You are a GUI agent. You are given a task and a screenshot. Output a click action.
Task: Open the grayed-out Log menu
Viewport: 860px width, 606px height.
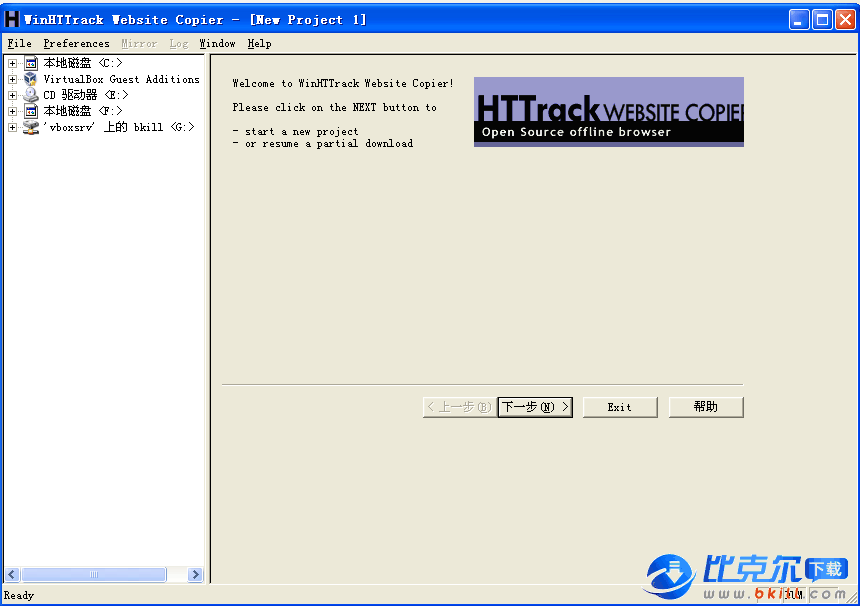click(179, 43)
